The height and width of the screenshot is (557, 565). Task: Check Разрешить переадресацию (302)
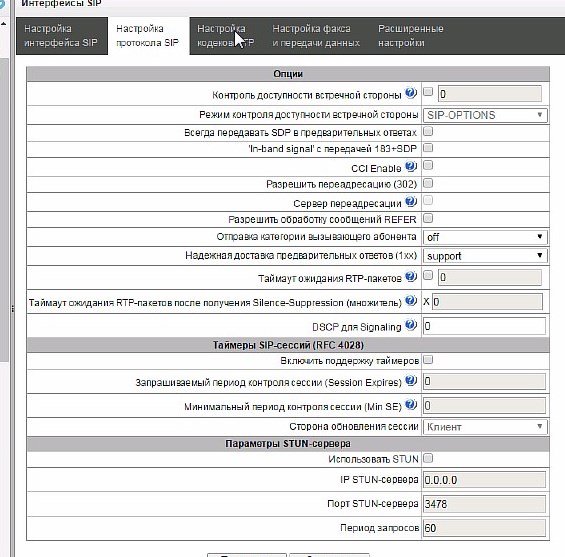coord(428,183)
